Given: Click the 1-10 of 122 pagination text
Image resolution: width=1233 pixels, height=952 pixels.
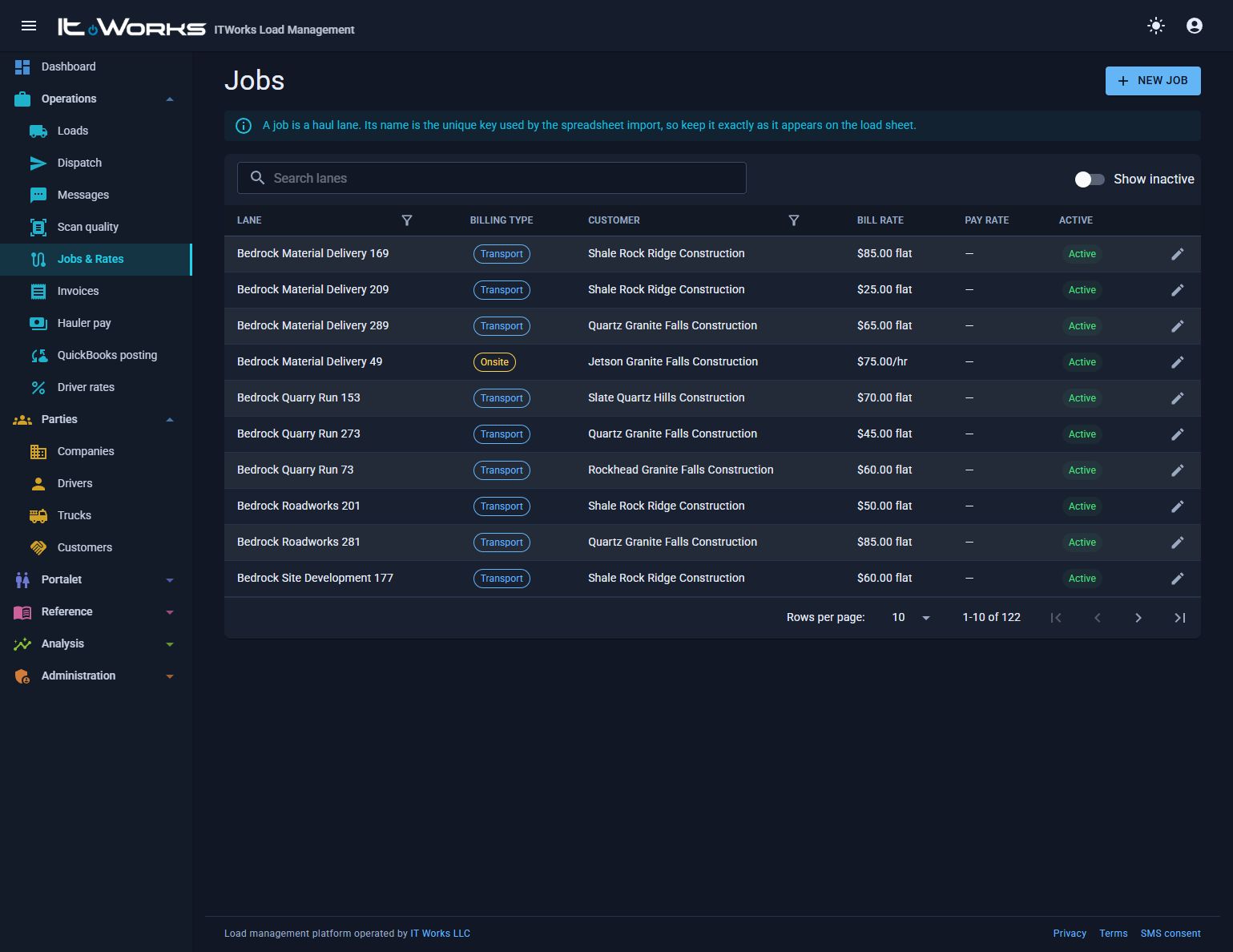Looking at the screenshot, I should (x=991, y=618).
